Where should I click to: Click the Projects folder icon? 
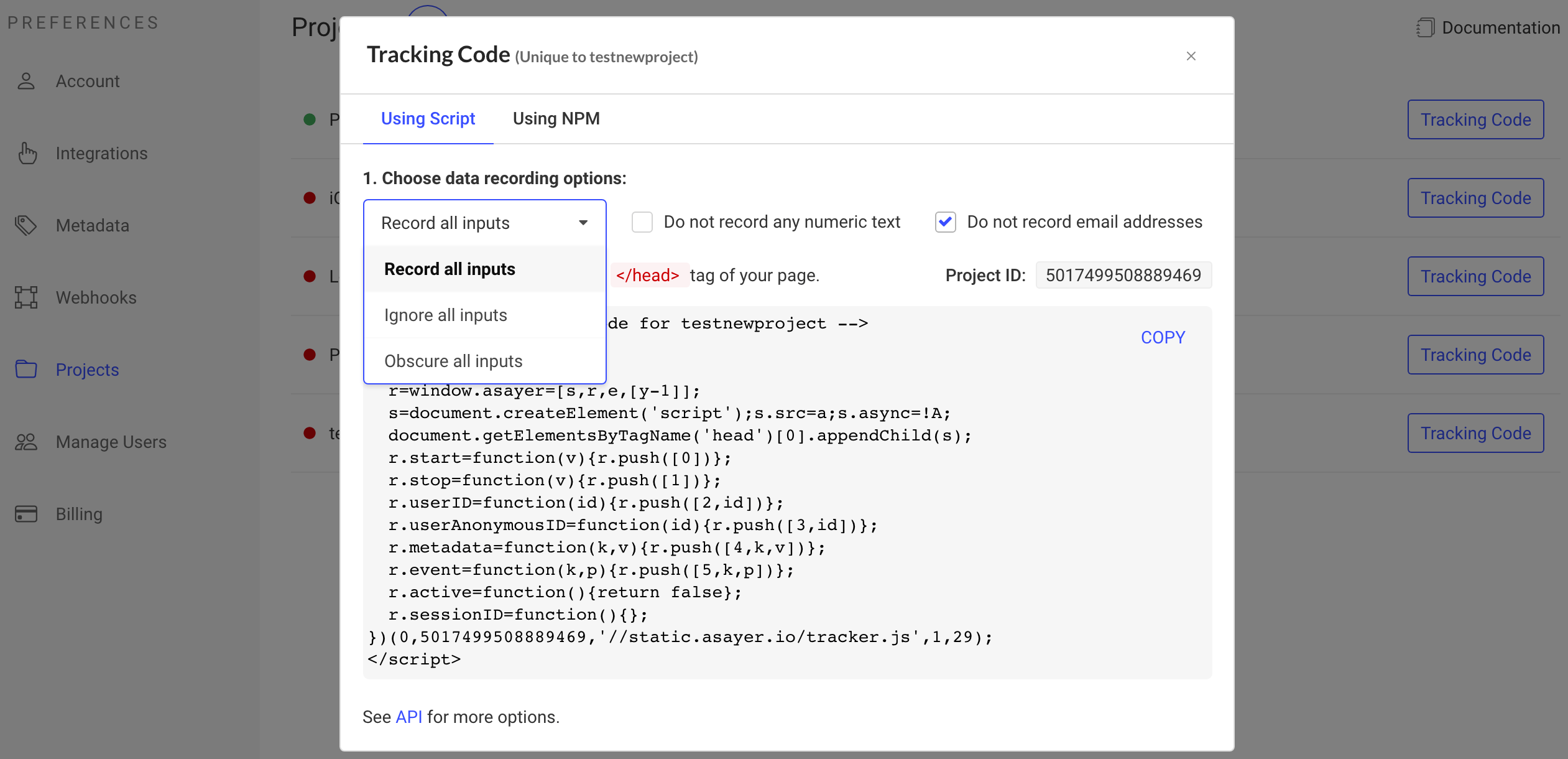click(26, 370)
